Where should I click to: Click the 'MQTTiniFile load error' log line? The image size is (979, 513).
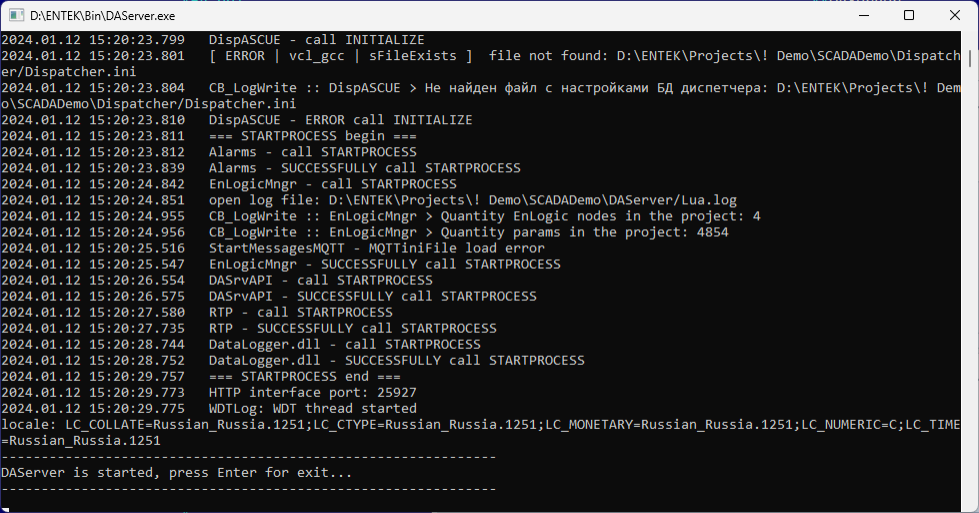point(376,248)
